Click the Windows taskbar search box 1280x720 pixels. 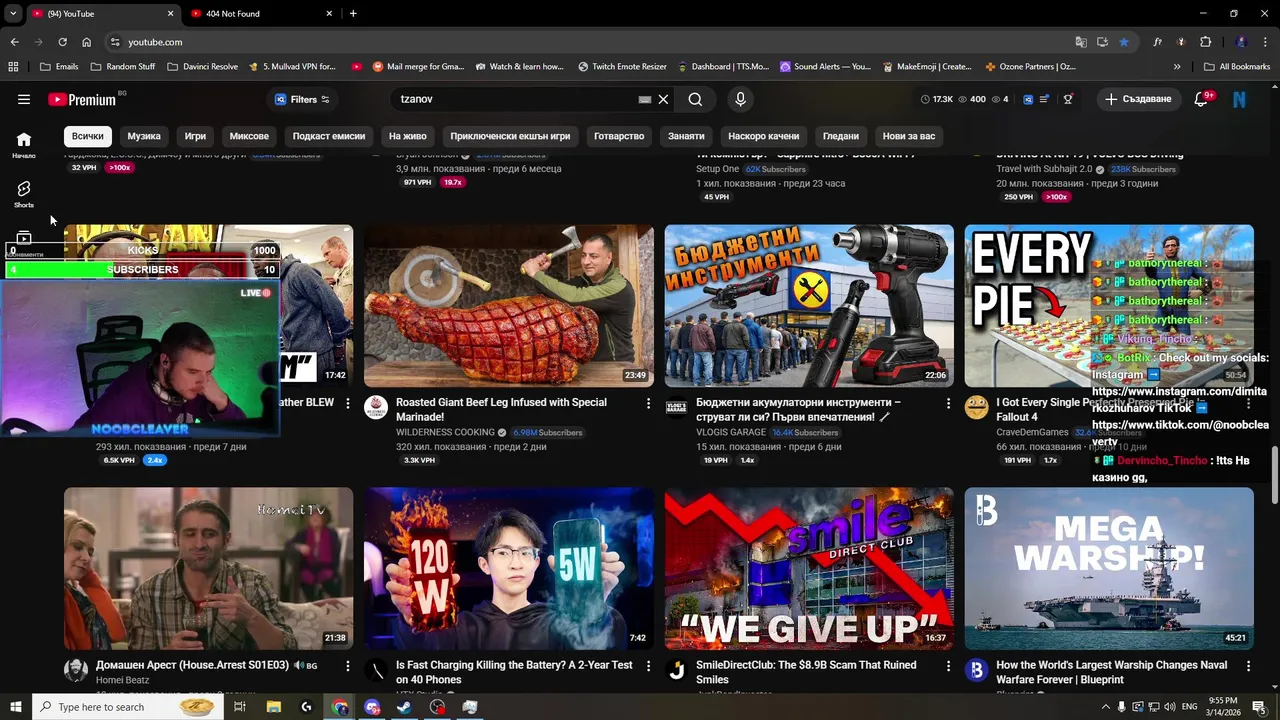click(127, 707)
